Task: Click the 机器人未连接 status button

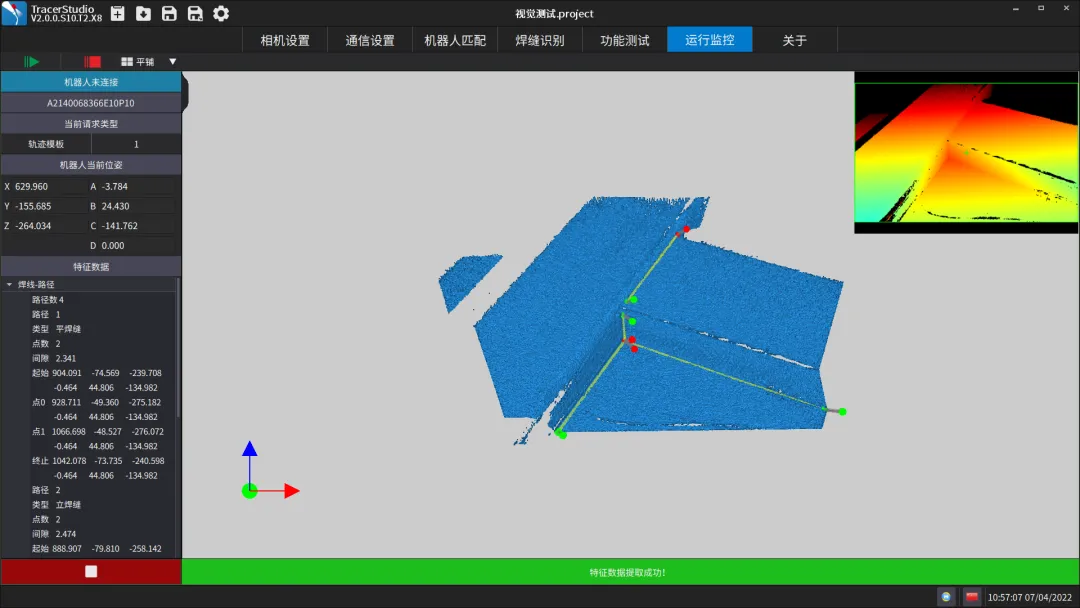Action: click(90, 82)
